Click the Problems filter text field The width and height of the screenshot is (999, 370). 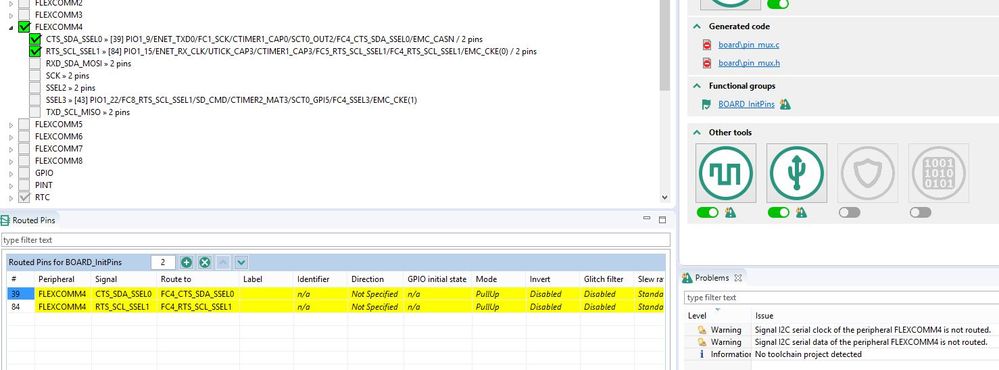point(841,297)
